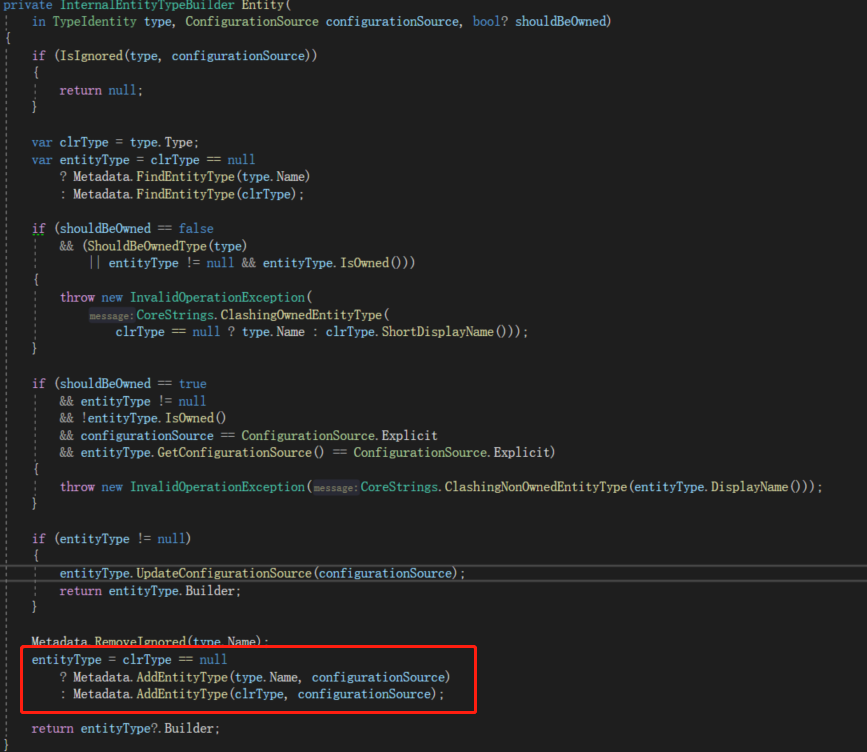Click the 'return entityType?.Builder;' statement
The width and height of the screenshot is (867, 752).
126,729
